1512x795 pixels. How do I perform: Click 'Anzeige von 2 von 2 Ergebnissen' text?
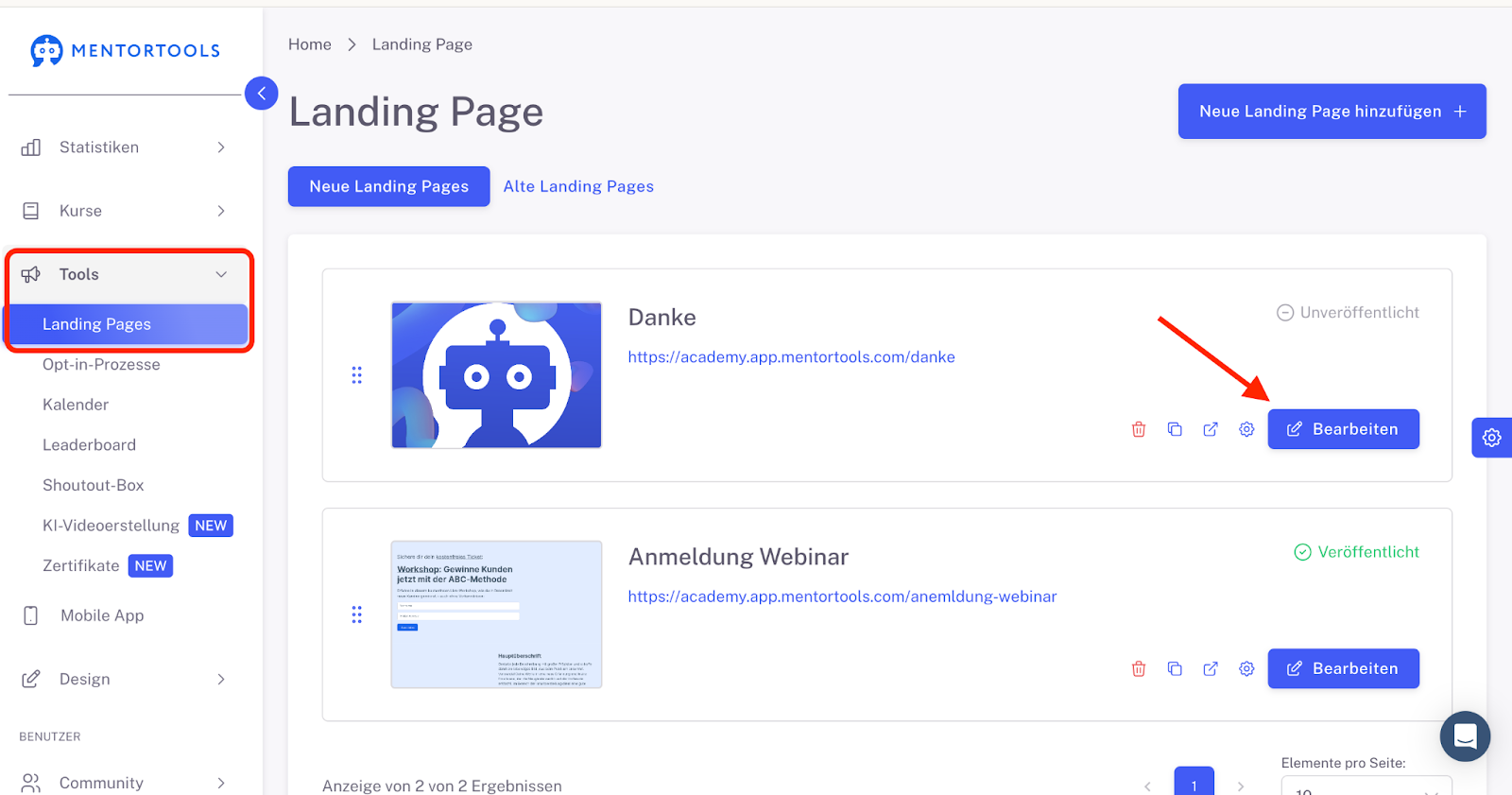[x=442, y=786]
